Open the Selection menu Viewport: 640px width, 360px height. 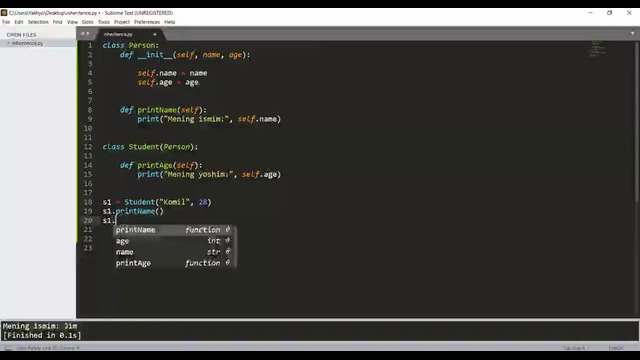click(38, 22)
